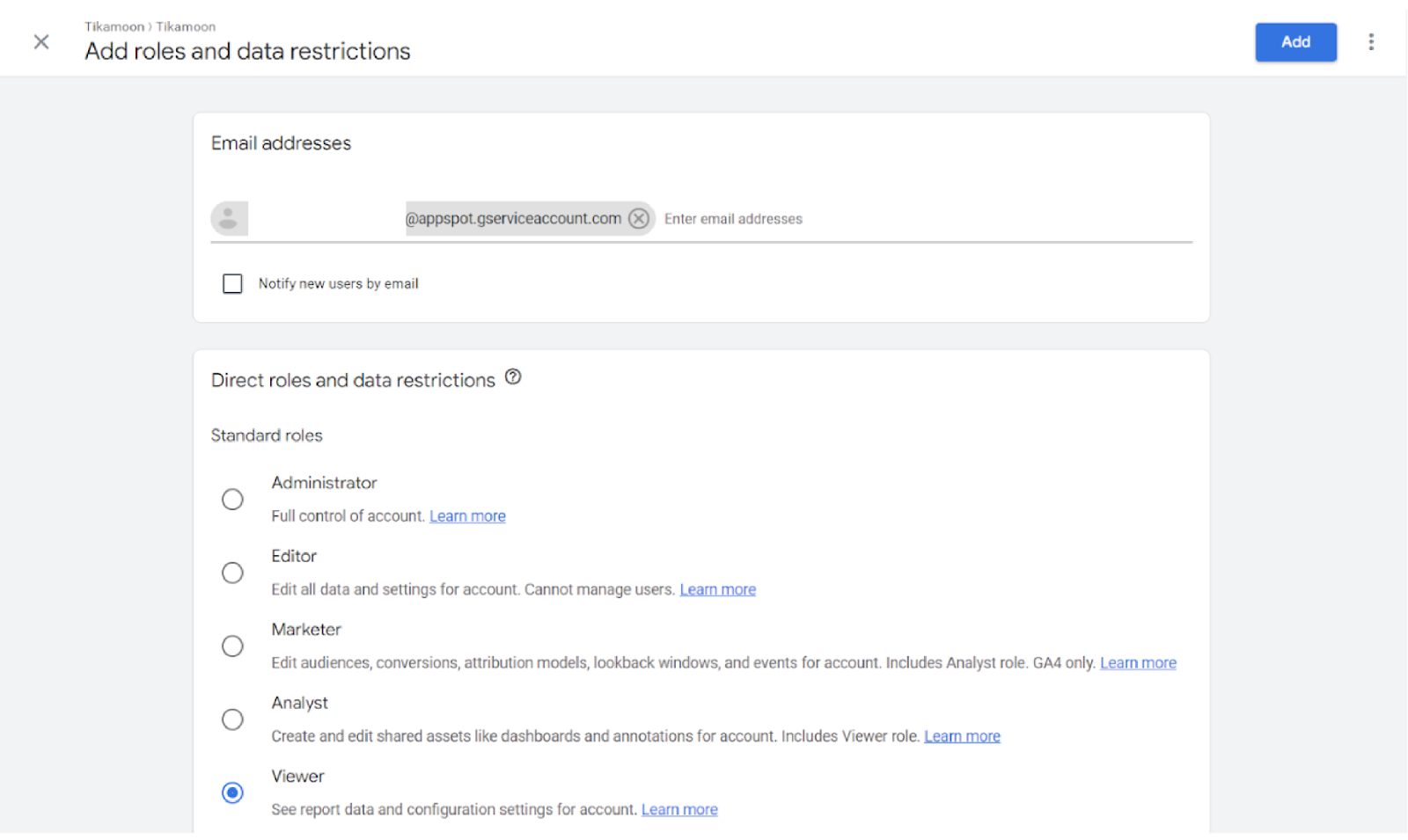Choose the Analyst role radio button
This screenshot has width=1408, height=840.
(x=232, y=719)
